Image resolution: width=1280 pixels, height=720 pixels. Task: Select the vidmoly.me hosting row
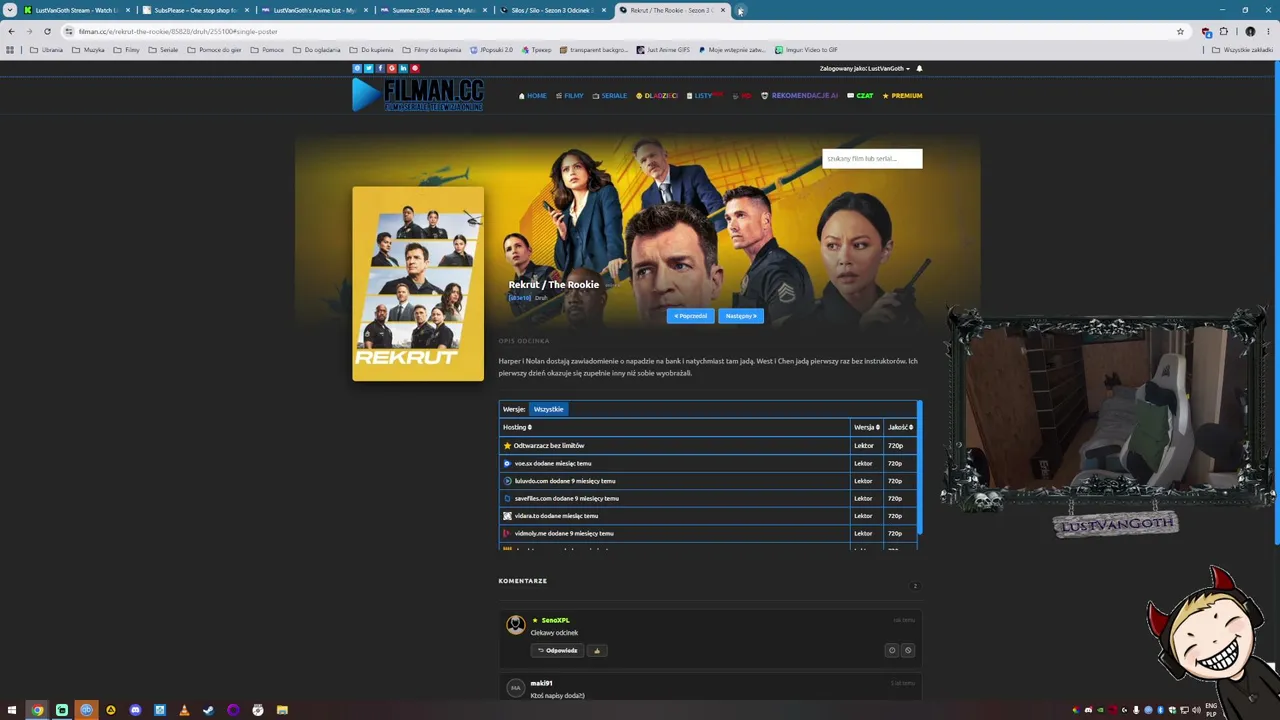pos(708,533)
